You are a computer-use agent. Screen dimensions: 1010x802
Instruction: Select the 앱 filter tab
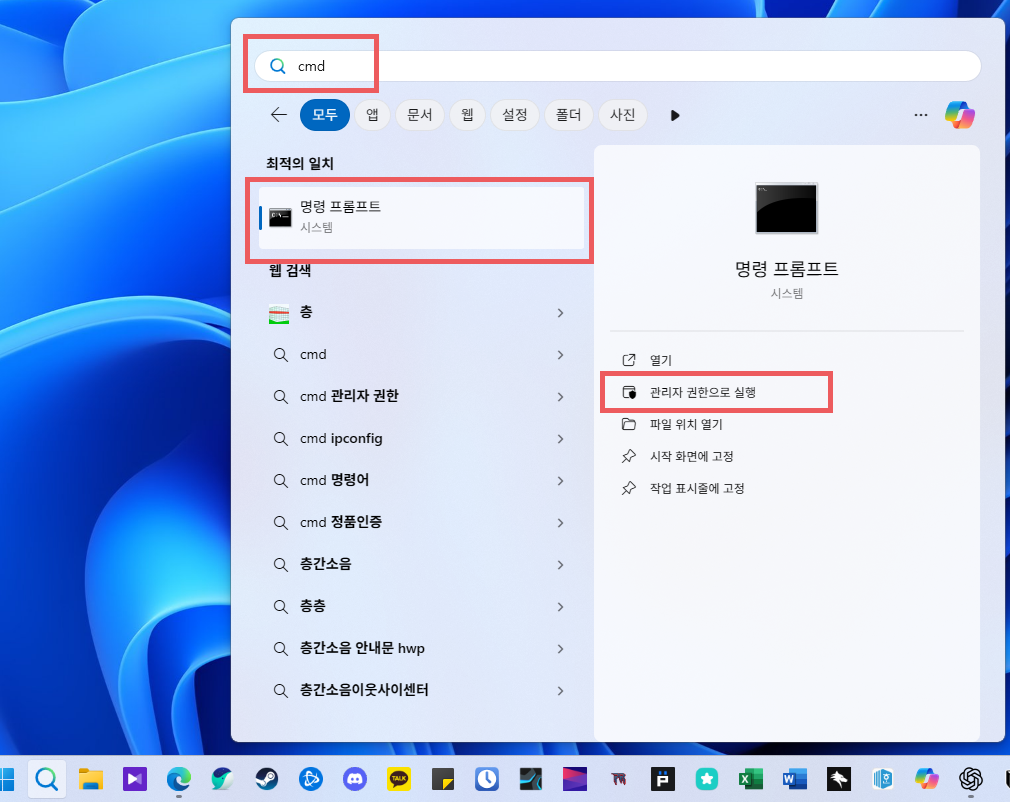point(372,115)
